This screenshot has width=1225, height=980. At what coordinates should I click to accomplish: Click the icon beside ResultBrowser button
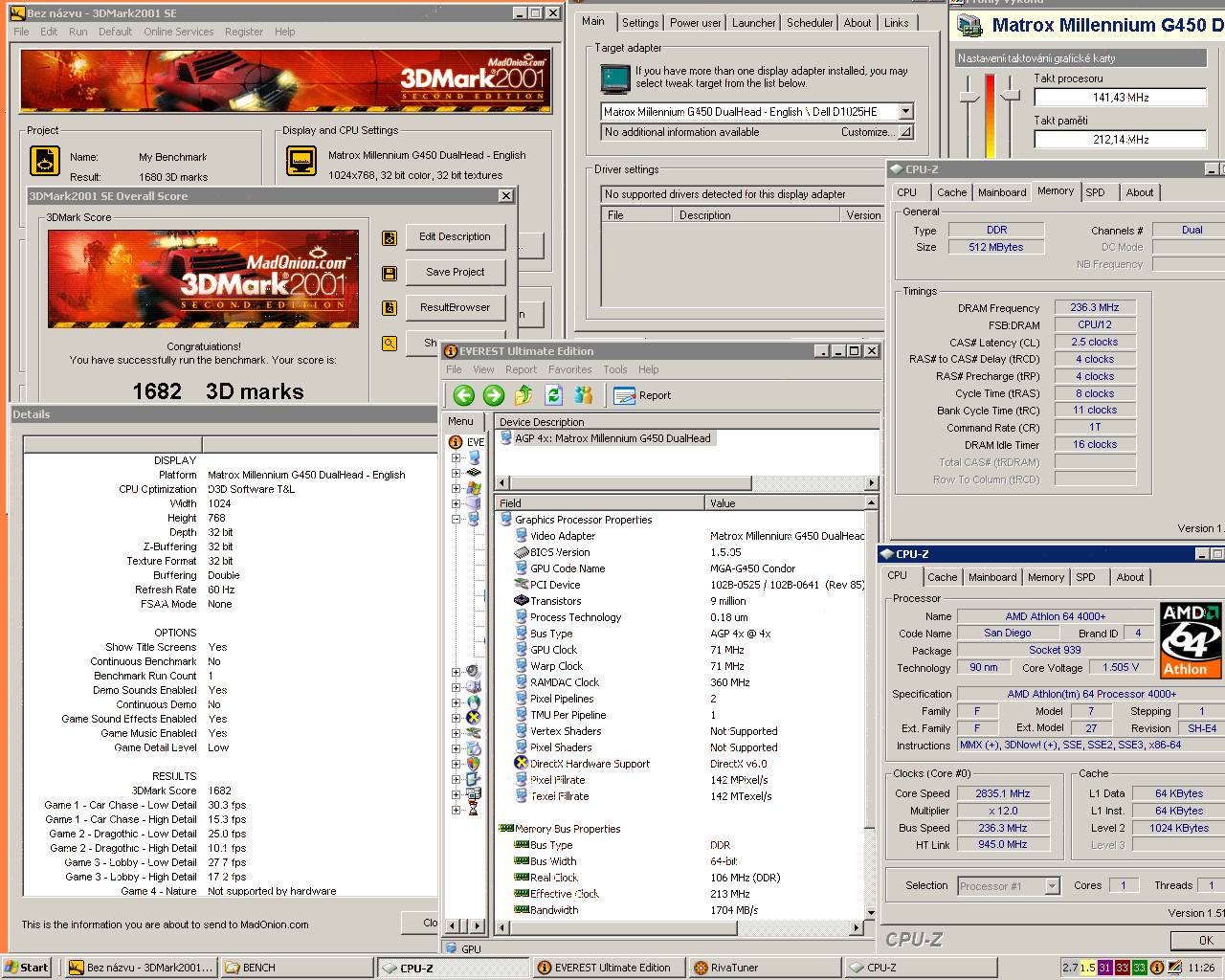(390, 308)
